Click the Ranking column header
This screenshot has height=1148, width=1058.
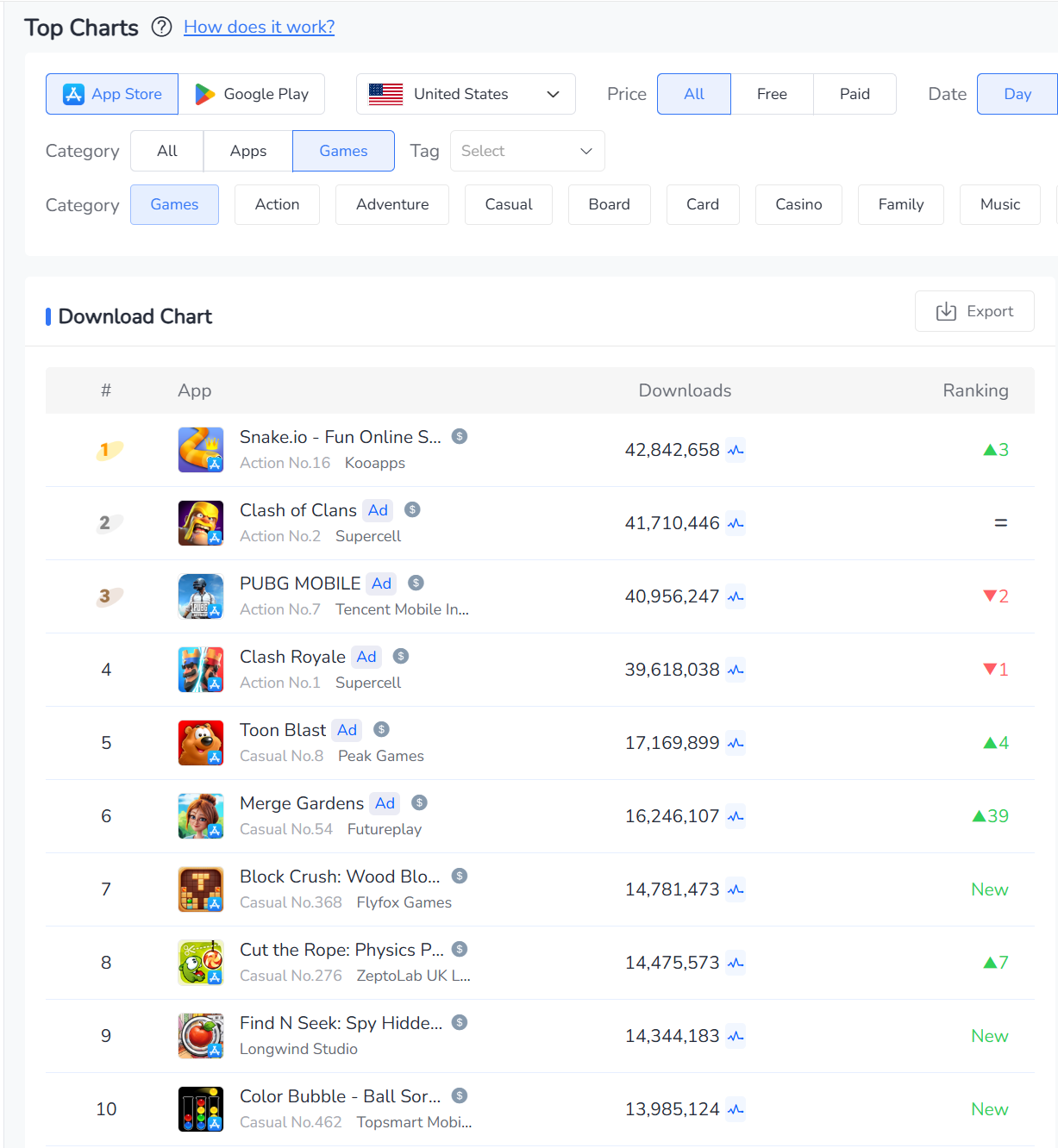(975, 390)
